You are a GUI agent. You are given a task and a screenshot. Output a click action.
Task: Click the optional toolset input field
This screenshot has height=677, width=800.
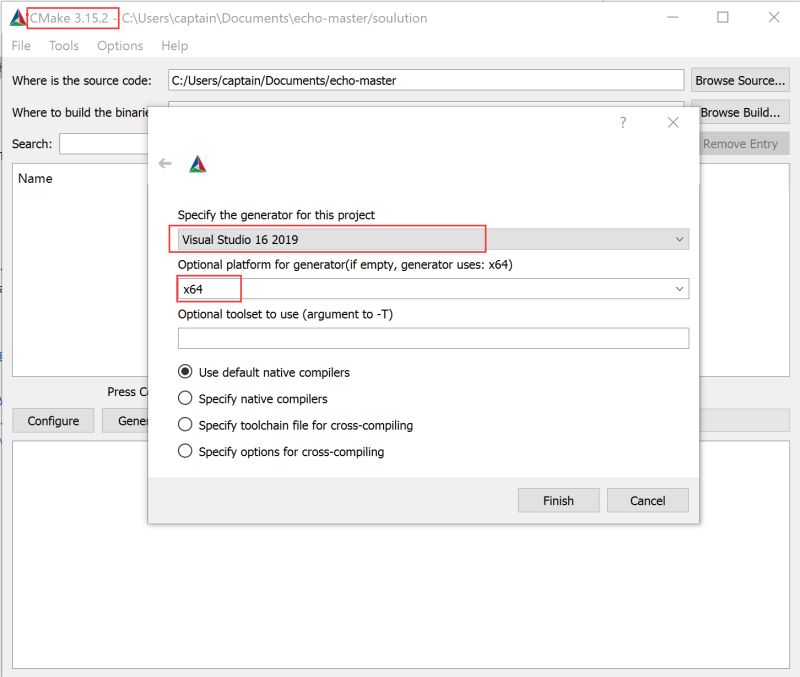coord(433,338)
